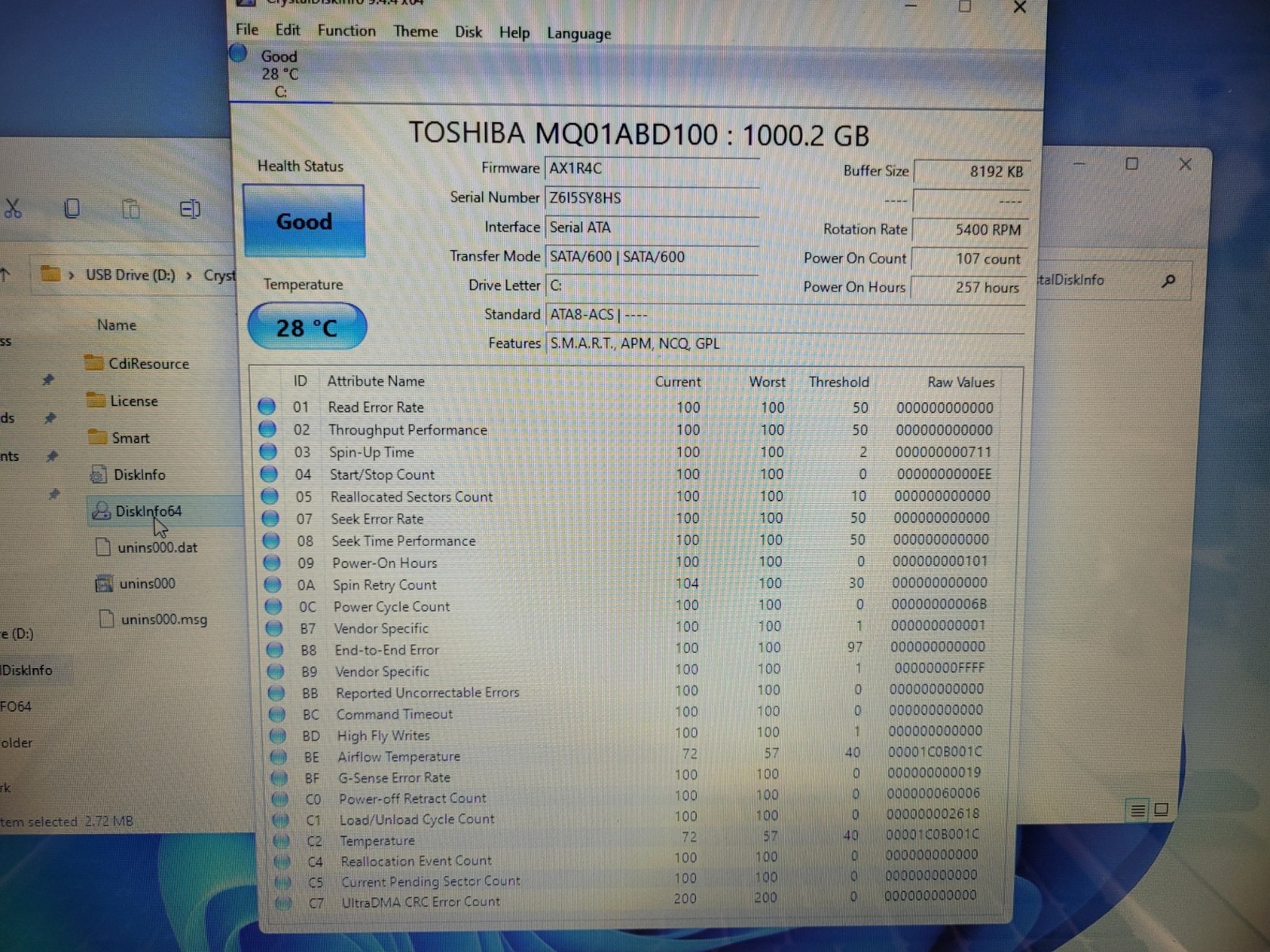Viewport: 1270px width, 952px height.
Task: Click the Cut icon in Explorer toolbar
Action: click(13, 209)
